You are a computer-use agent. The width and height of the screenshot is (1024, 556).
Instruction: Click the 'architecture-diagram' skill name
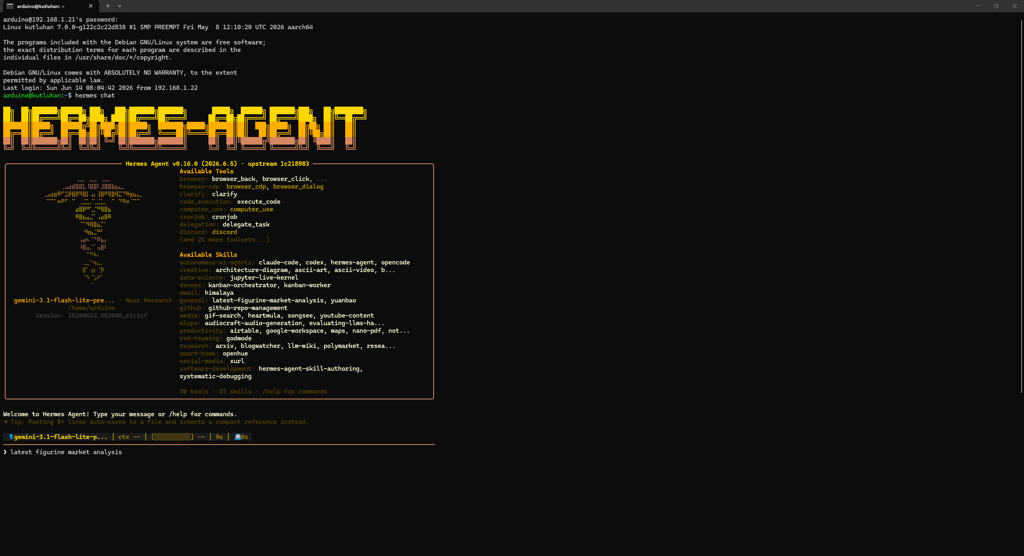[x=253, y=270]
